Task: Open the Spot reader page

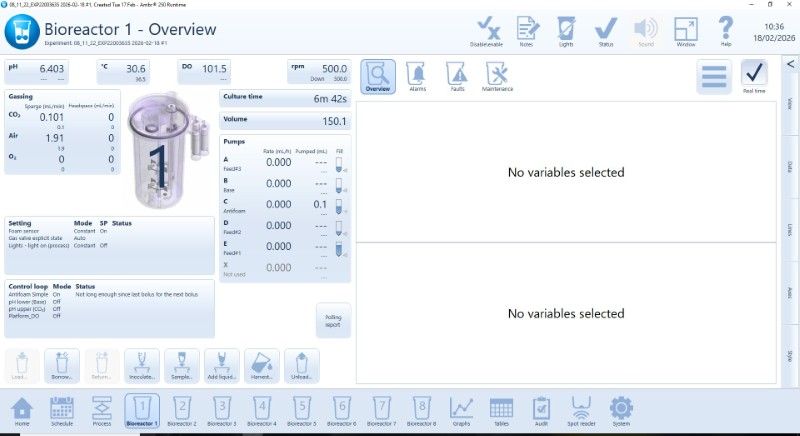Action: (x=581, y=410)
